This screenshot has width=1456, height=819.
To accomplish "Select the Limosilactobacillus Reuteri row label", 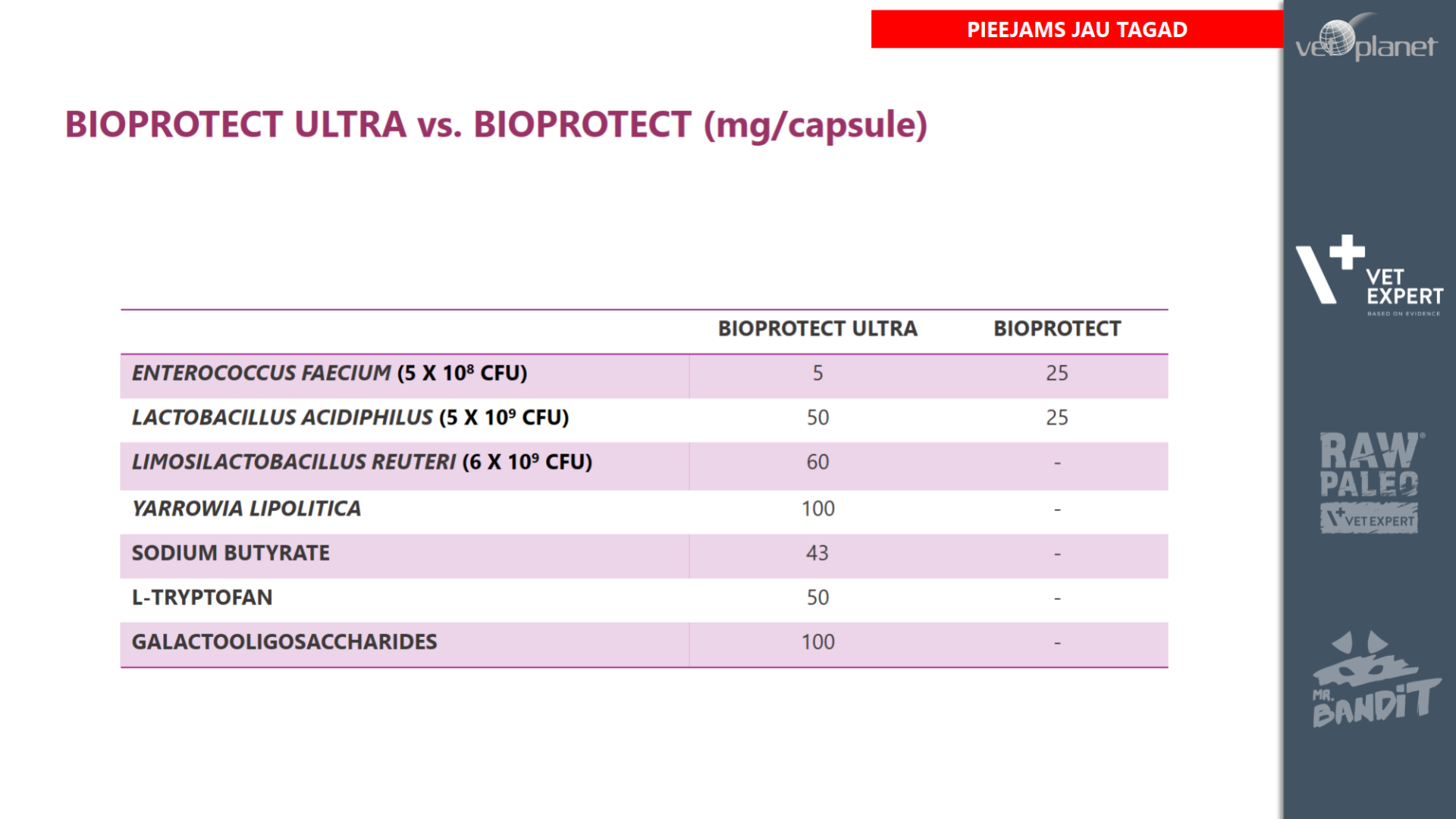I will pos(362,462).
